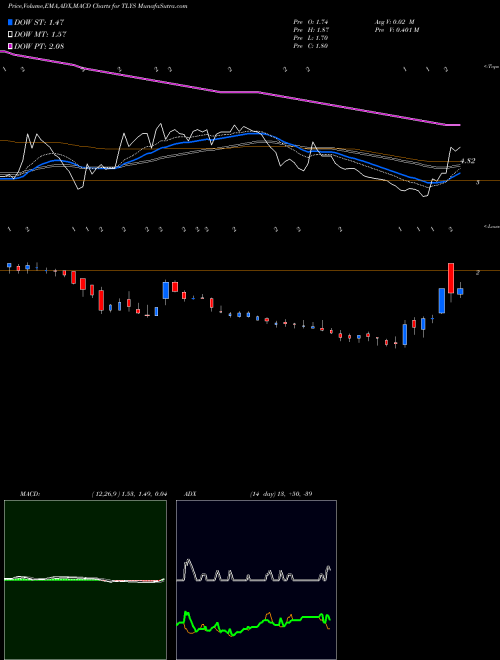Click the '<Lows' marker label
The width and height of the screenshot is (500, 660).
tap(491, 226)
